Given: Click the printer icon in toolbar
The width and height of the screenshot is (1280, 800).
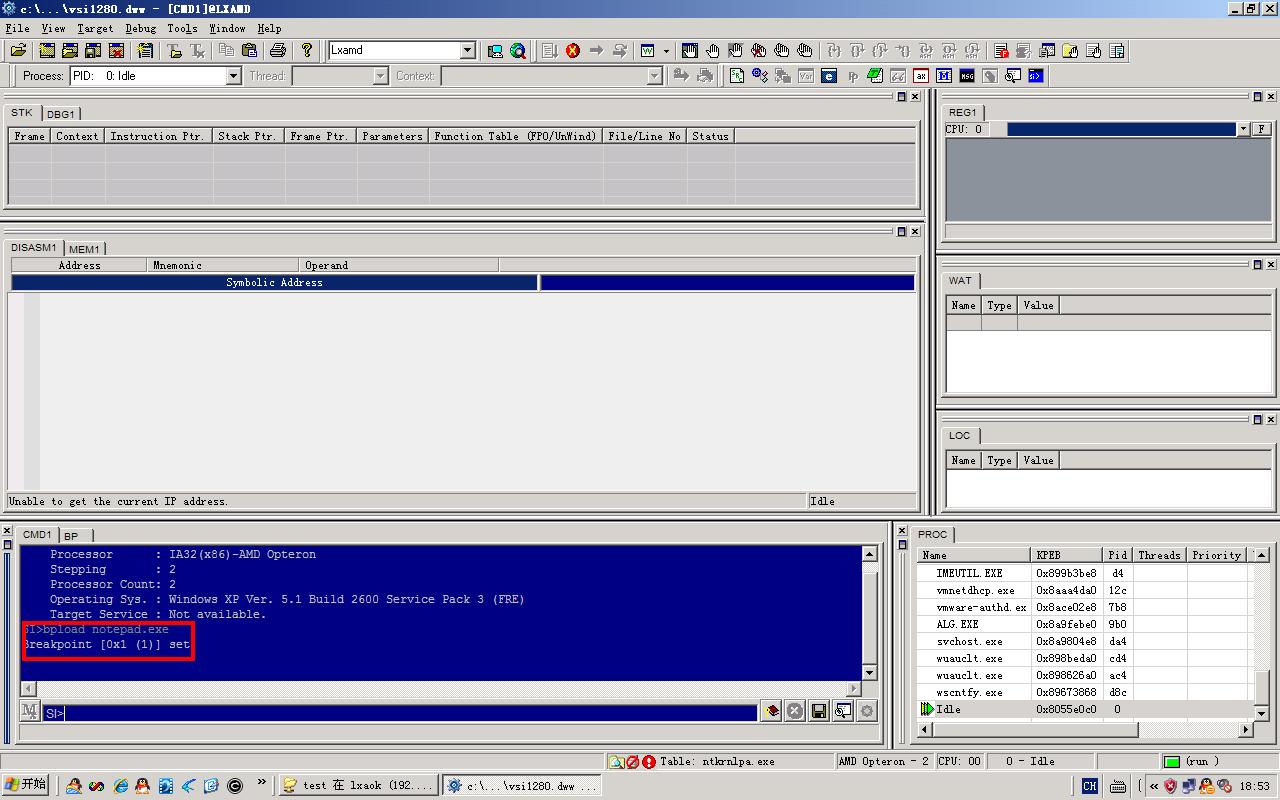Looking at the screenshot, I should coord(278,51).
